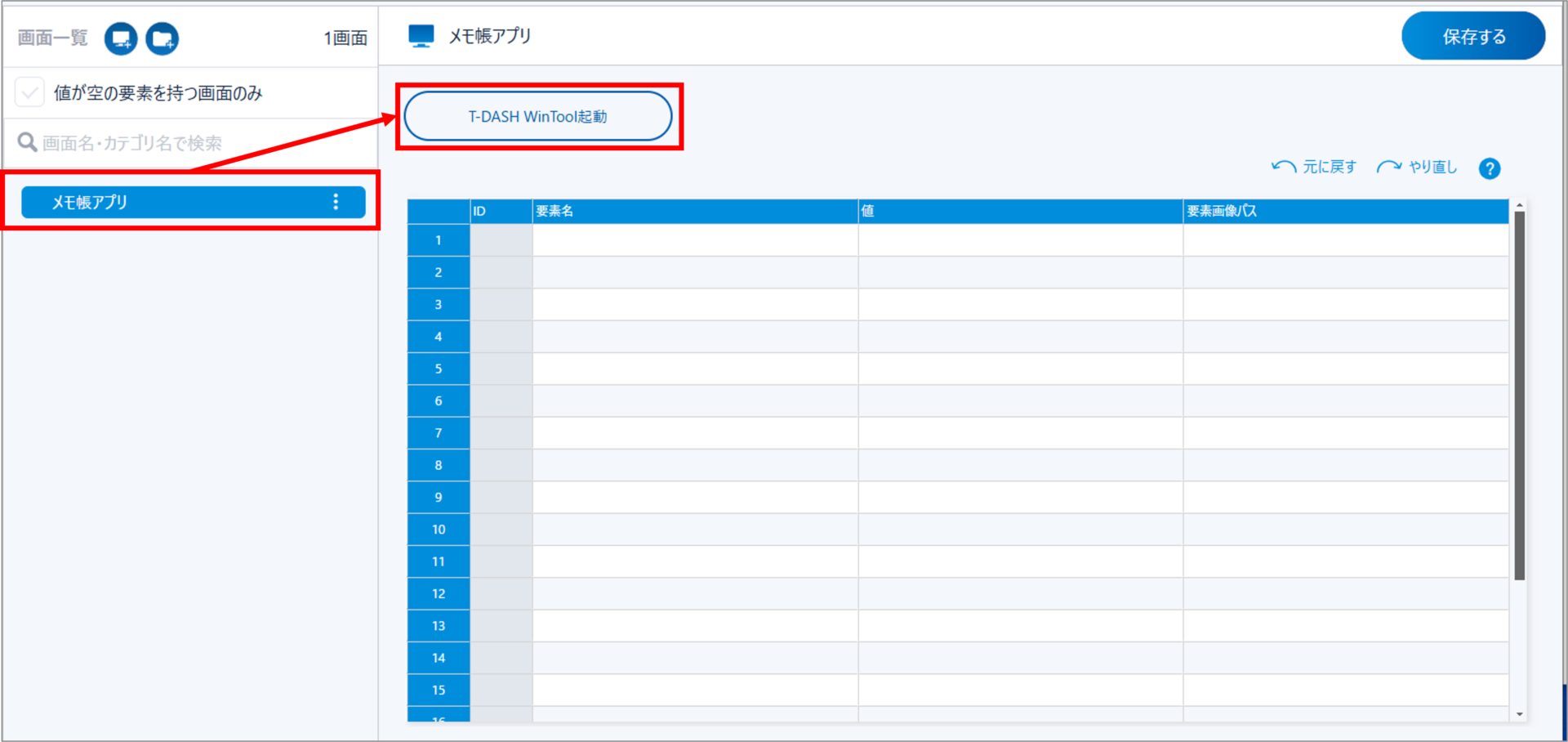The width and height of the screenshot is (1568, 742).
Task: Click the search magnifier icon in sidebar
Action: 28,143
